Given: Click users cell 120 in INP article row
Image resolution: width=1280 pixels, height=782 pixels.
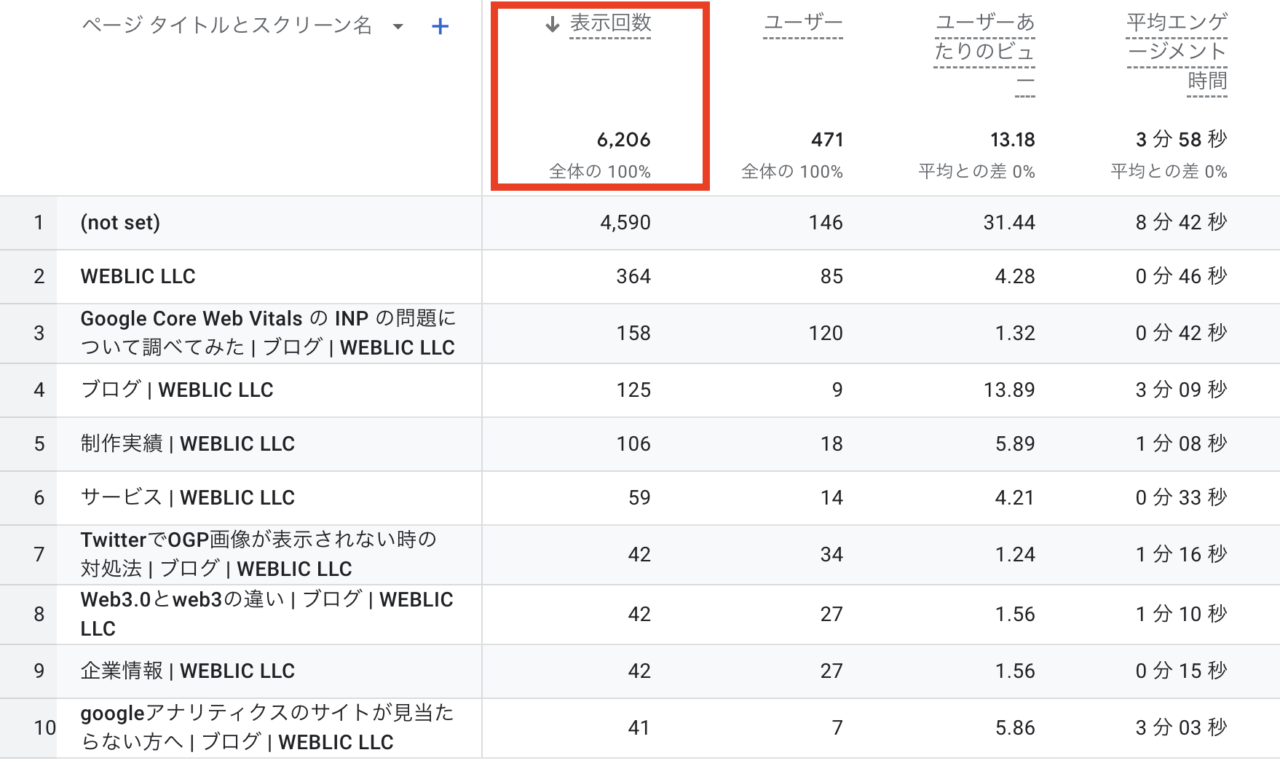Looking at the screenshot, I should [826, 333].
